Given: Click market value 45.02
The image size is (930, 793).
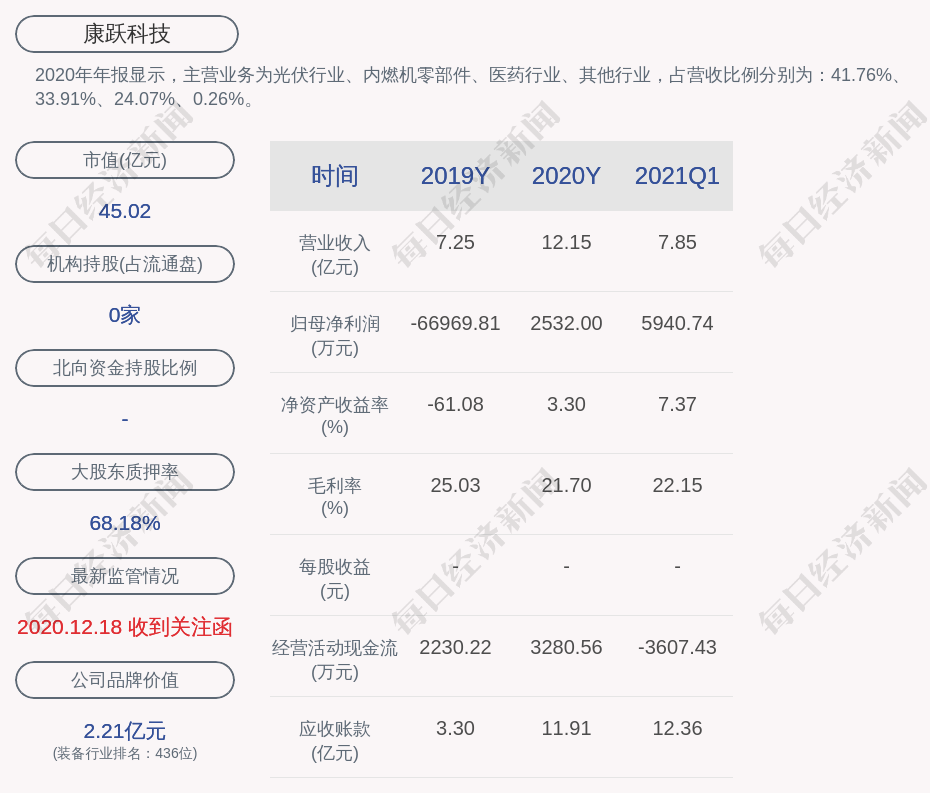Looking at the screenshot, I should pos(125,211).
